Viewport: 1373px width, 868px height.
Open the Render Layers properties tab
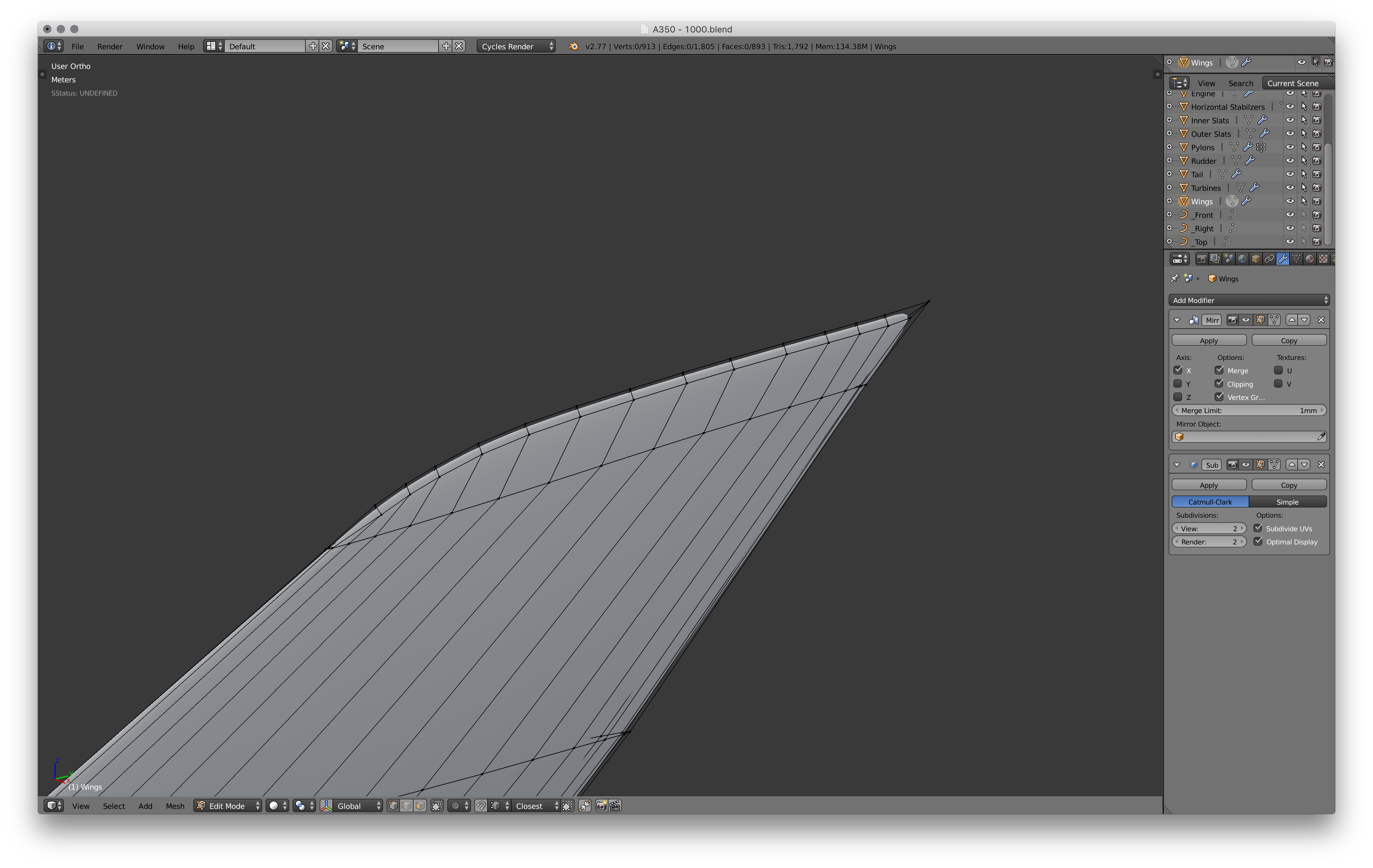click(1215, 259)
